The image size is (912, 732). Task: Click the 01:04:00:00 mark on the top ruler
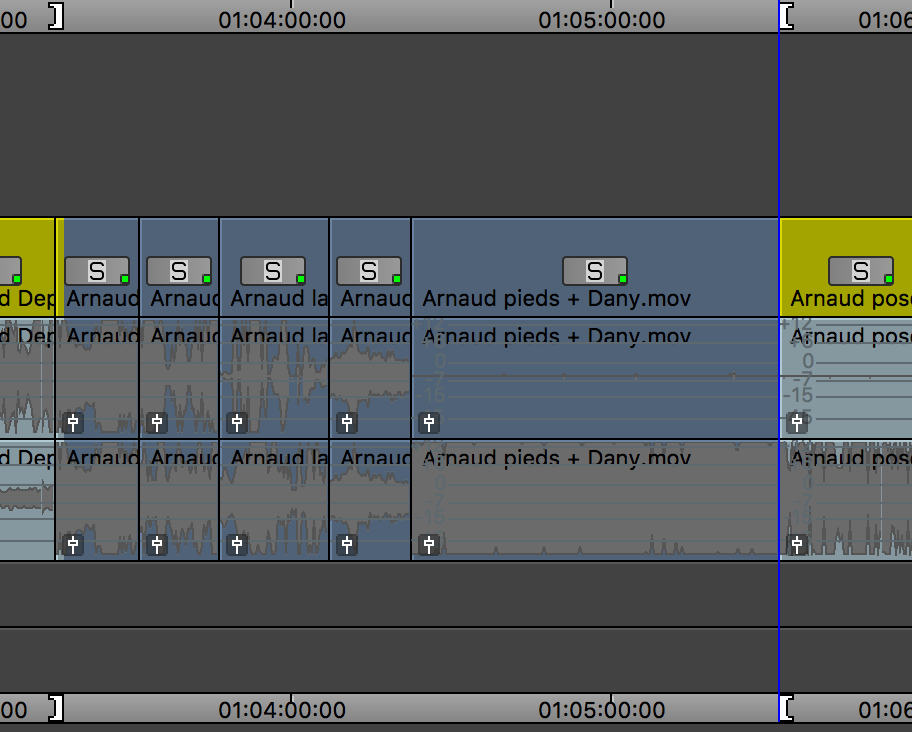(291, 18)
